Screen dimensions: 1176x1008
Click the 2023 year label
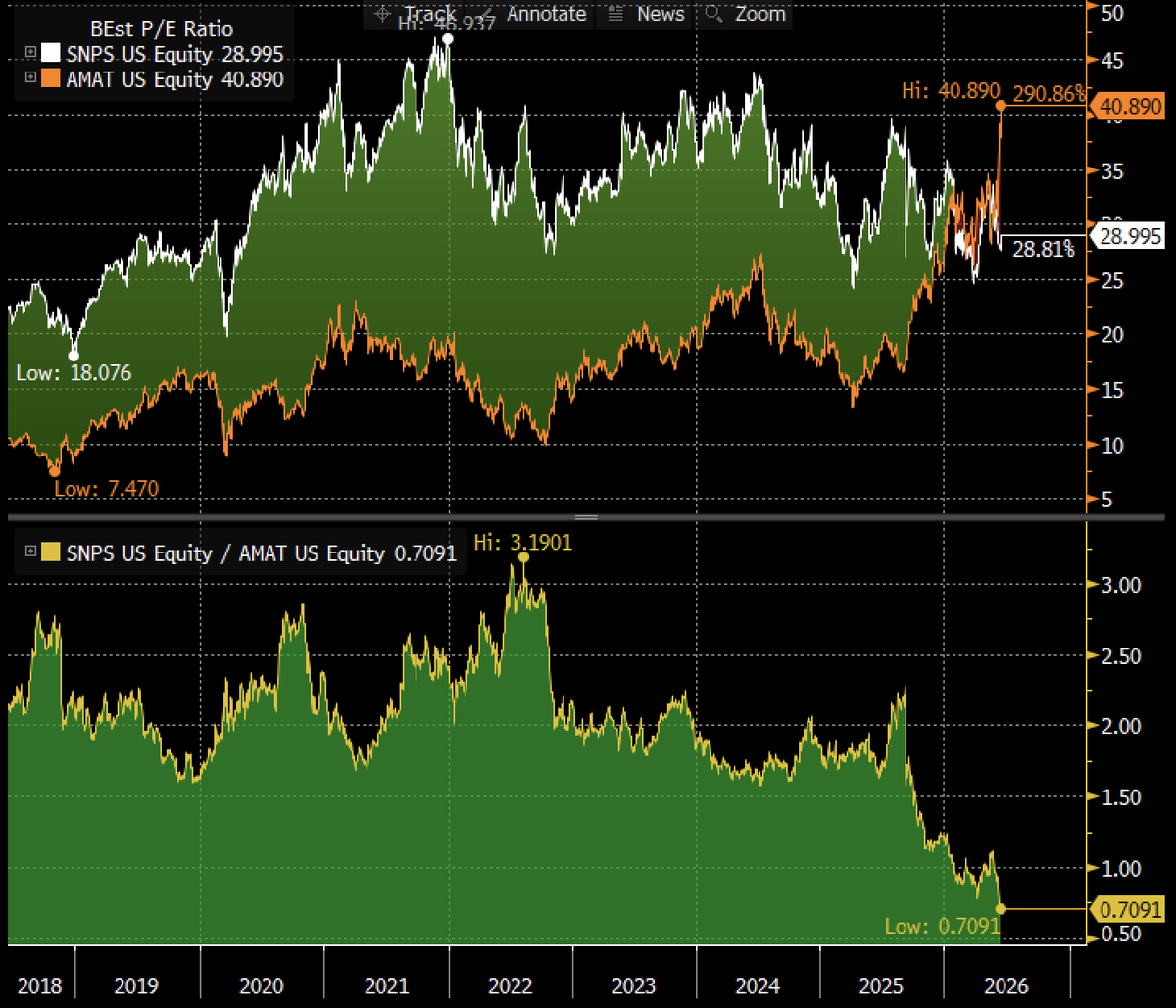[x=634, y=985]
